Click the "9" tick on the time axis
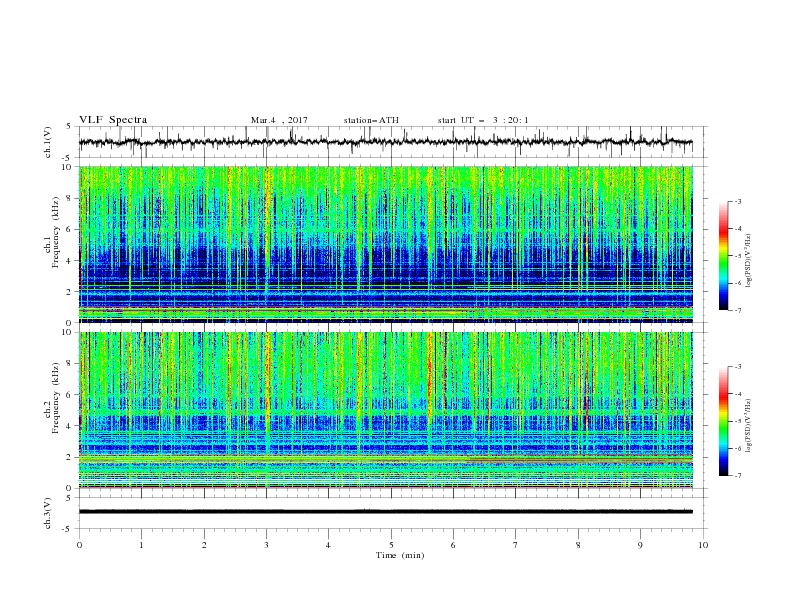The height and width of the screenshot is (612, 792). click(640, 545)
